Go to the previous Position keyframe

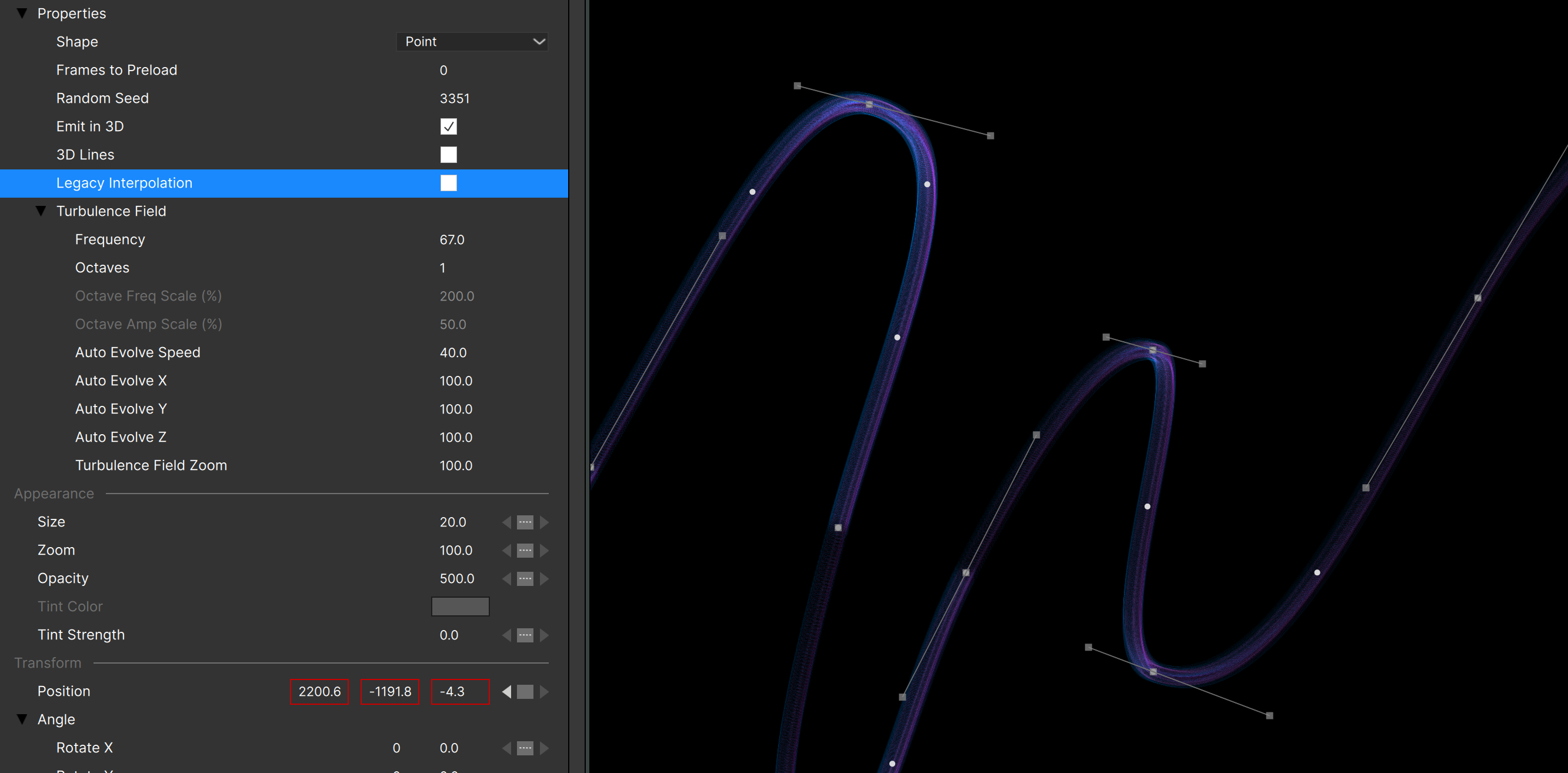(506, 691)
